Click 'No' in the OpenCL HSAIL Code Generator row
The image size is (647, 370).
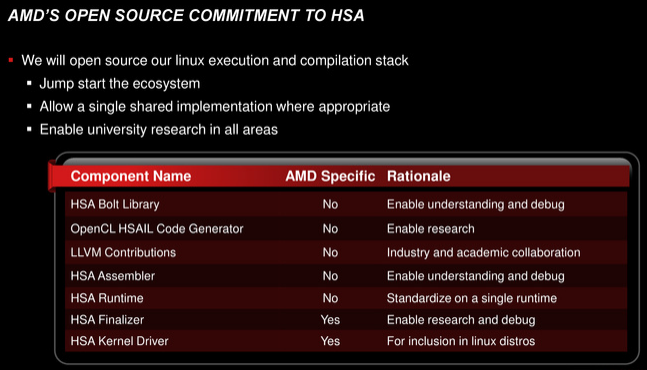pyautogui.click(x=330, y=229)
